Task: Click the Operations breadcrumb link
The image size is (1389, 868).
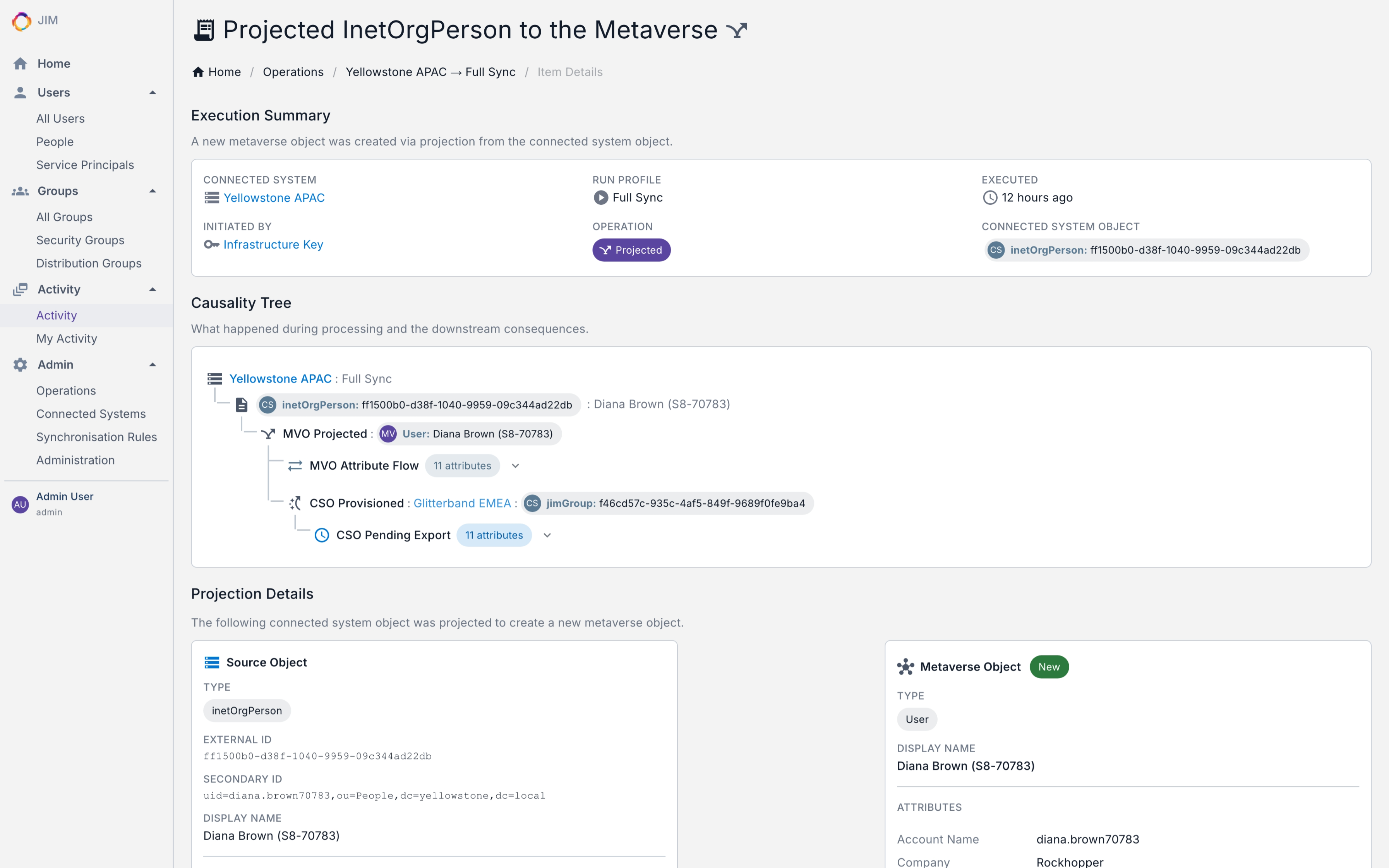Action: pos(293,72)
